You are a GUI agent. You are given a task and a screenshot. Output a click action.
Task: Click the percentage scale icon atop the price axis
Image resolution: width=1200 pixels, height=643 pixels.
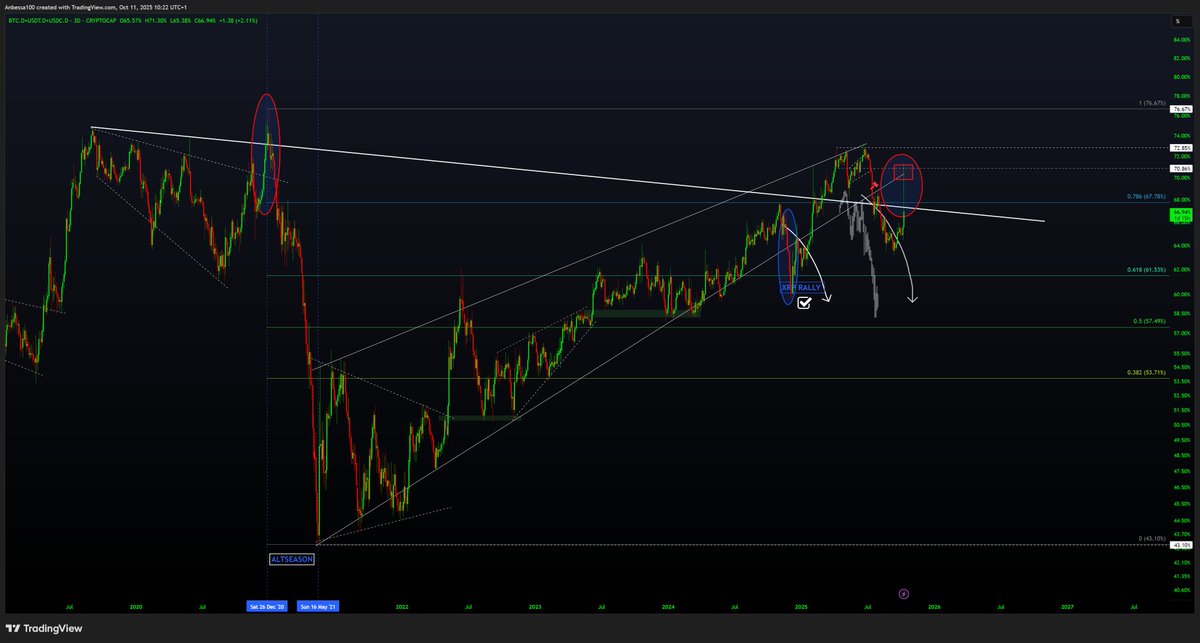pyautogui.click(x=1180, y=22)
